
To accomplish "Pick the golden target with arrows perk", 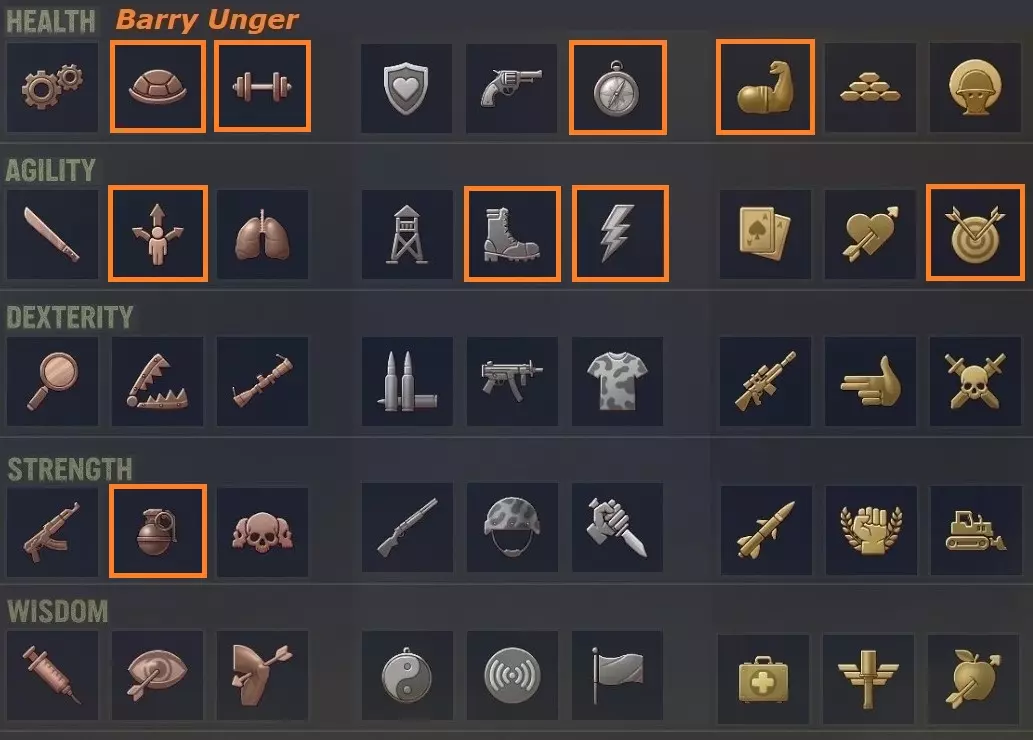I will click(975, 233).
